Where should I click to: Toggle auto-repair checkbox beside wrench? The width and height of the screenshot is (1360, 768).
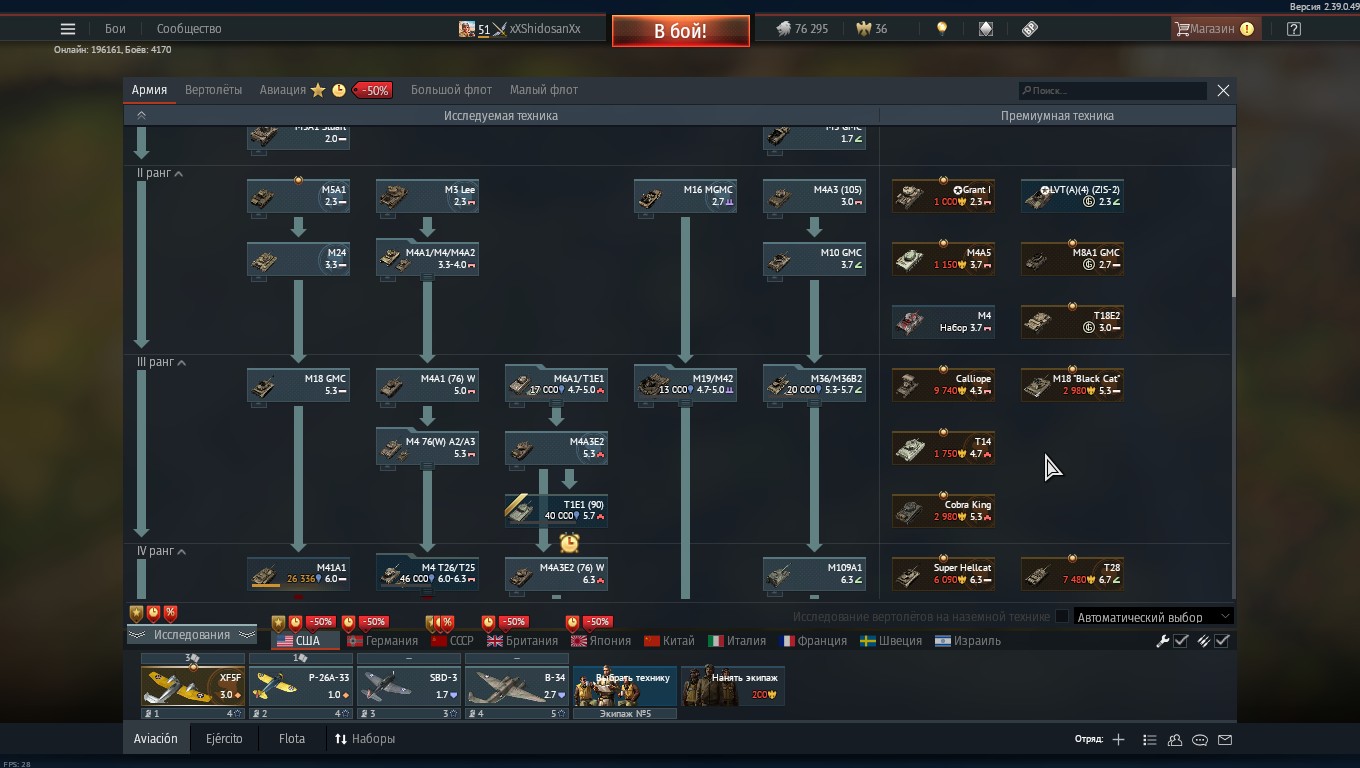tap(1181, 641)
